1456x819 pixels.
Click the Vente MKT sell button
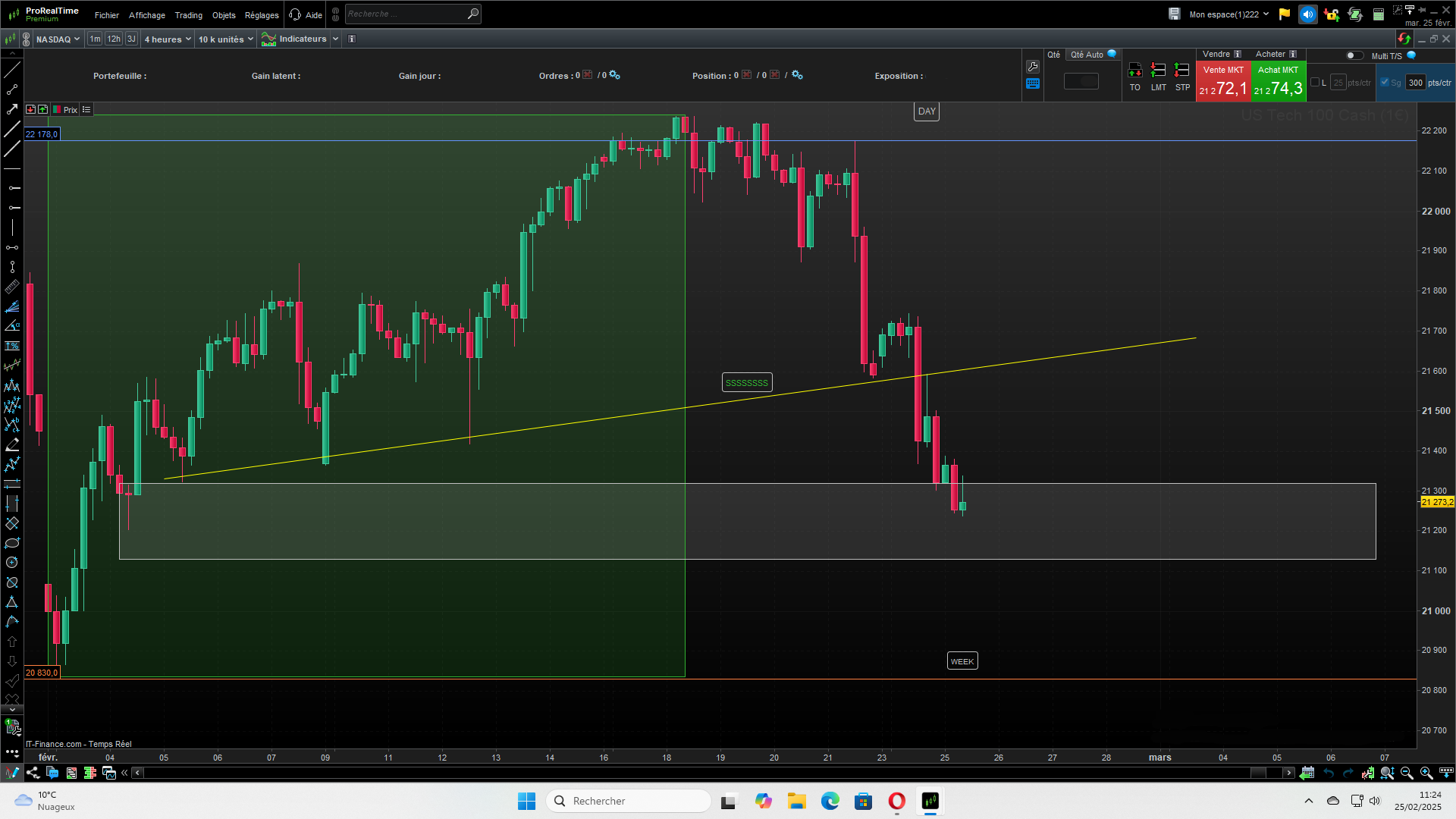pyautogui.click(x=1222, y=81)
